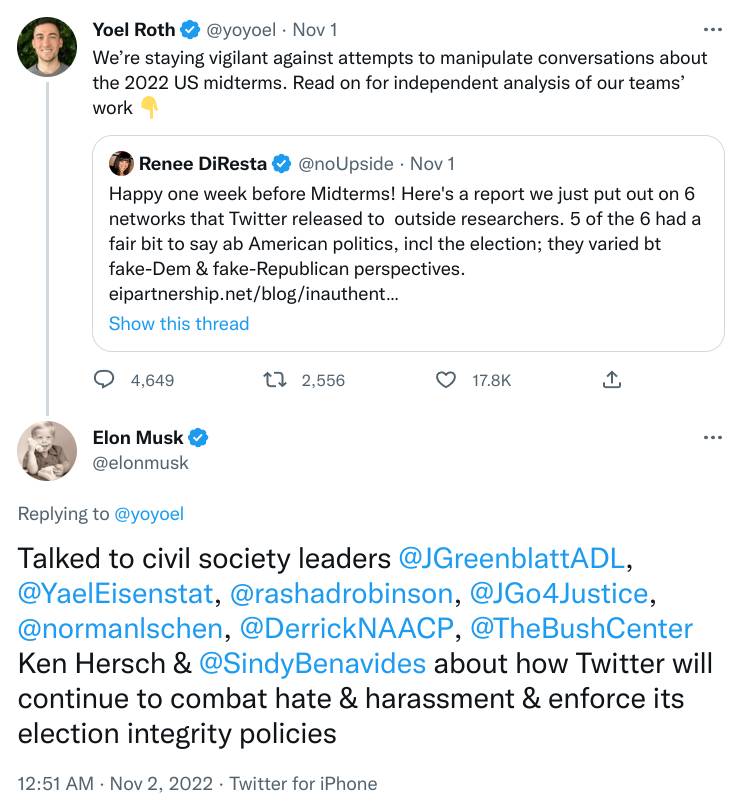740x810 pixels.
Task: Click the reply icon under Yoel Roth's tweet
Action: (105, 380)
